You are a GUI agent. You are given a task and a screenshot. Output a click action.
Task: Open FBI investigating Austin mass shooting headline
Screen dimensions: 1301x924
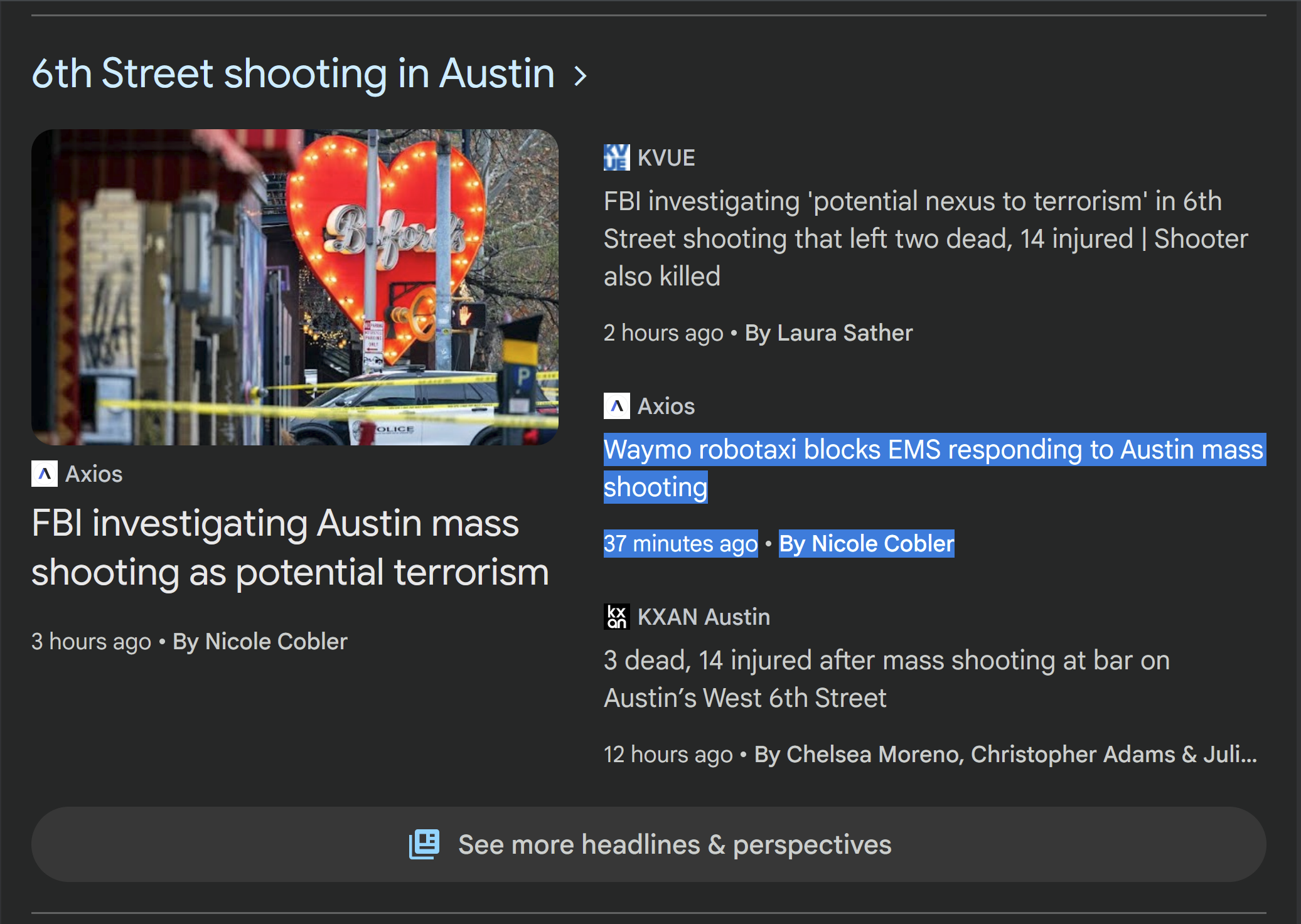pyautogui.click(x=290, y=547)
